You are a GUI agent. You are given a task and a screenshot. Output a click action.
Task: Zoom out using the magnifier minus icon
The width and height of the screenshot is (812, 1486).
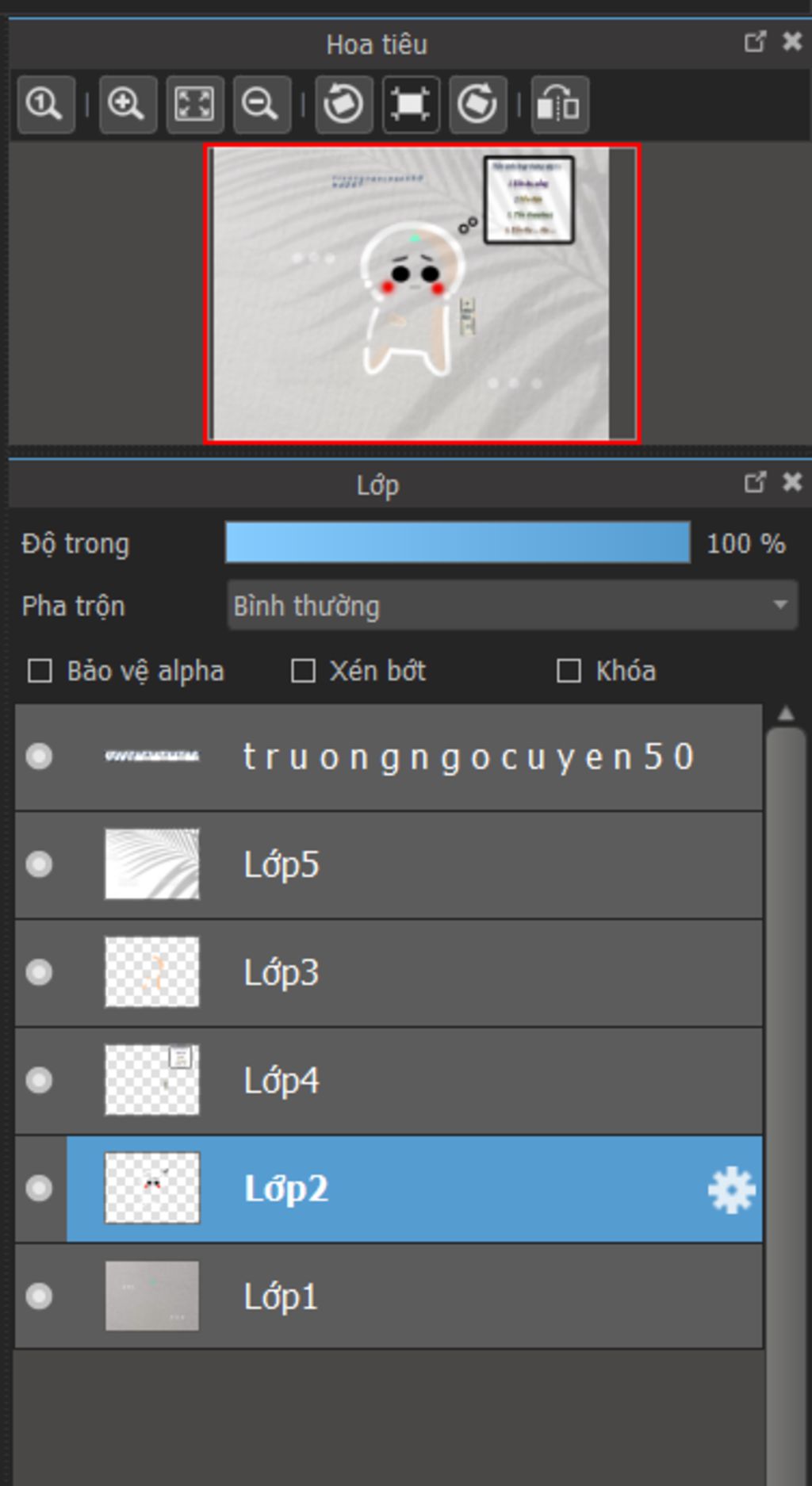click(262, 104)
